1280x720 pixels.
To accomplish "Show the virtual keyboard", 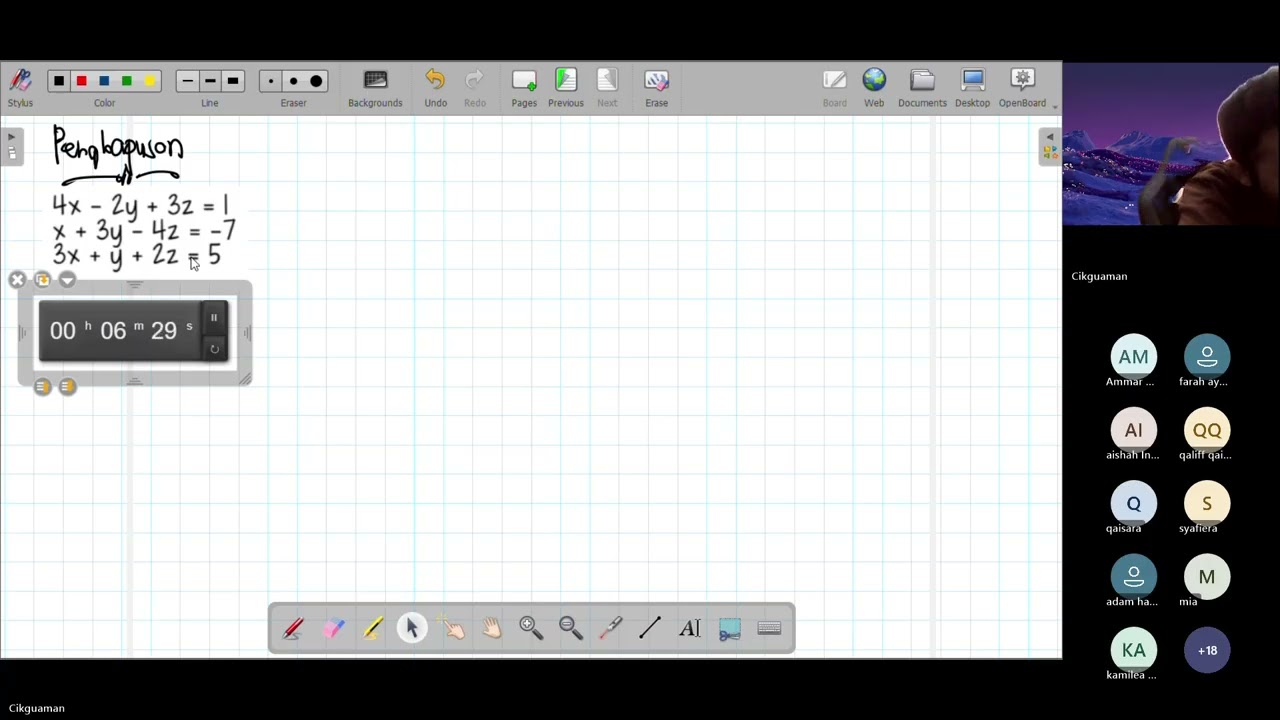I will click(769, 628).
